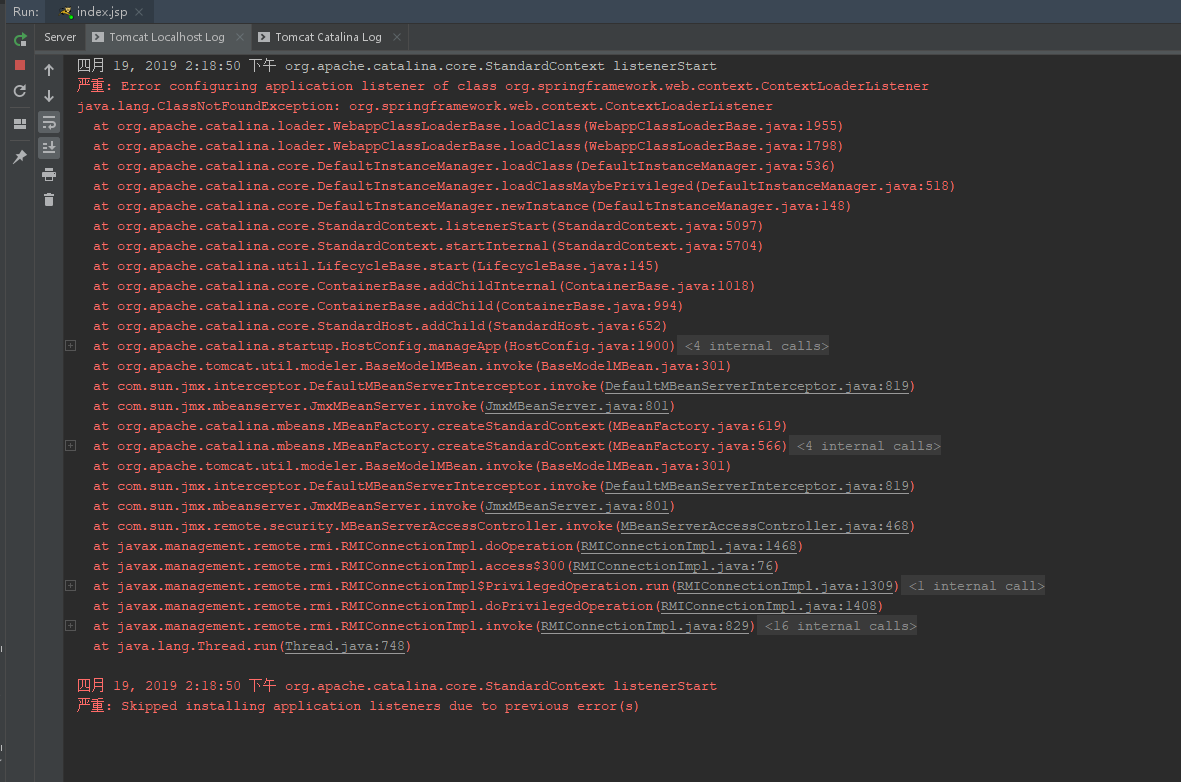This screenshot has width=1181, height=782.
Task: Toggle soft-wrap for console output
Action: click(49, 122)
